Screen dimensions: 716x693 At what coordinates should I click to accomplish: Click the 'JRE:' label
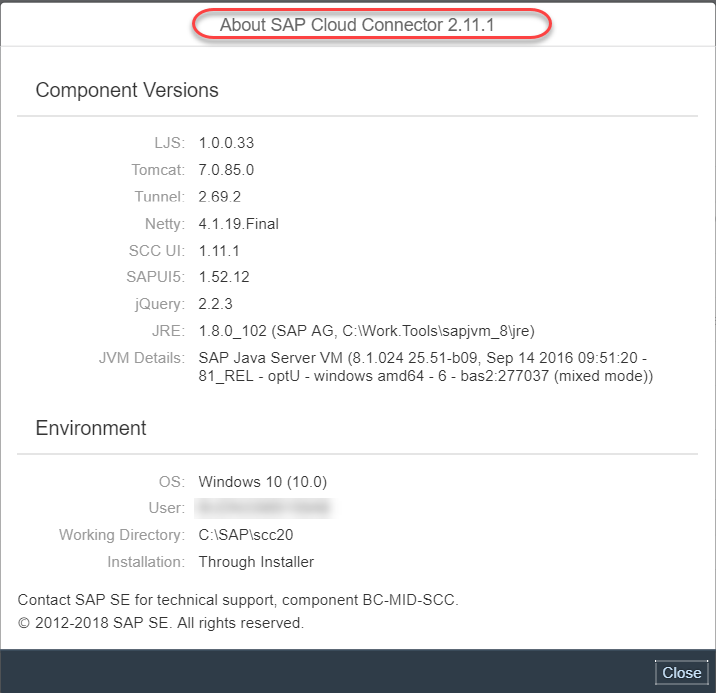coord(168,331)
